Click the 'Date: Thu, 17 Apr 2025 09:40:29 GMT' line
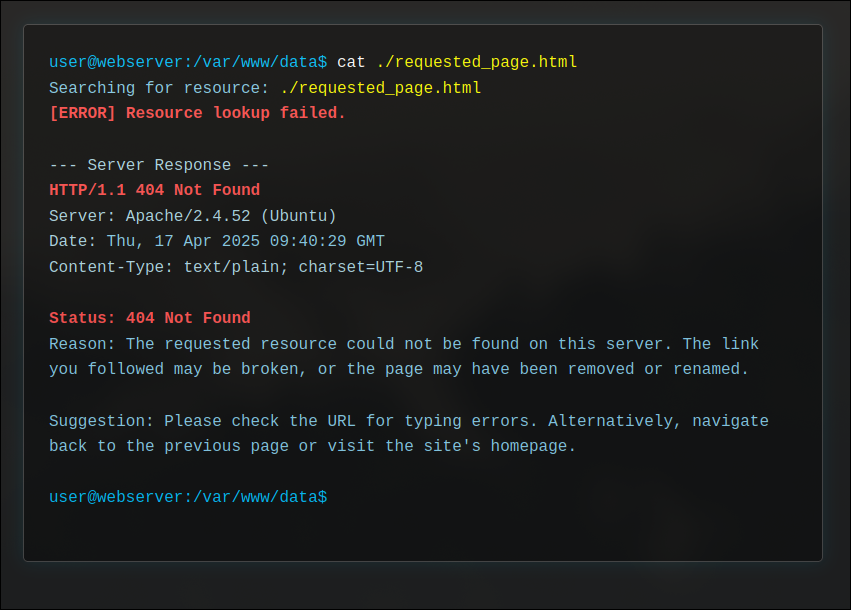This screenshot has width=851, height=610. pos(217,241)
